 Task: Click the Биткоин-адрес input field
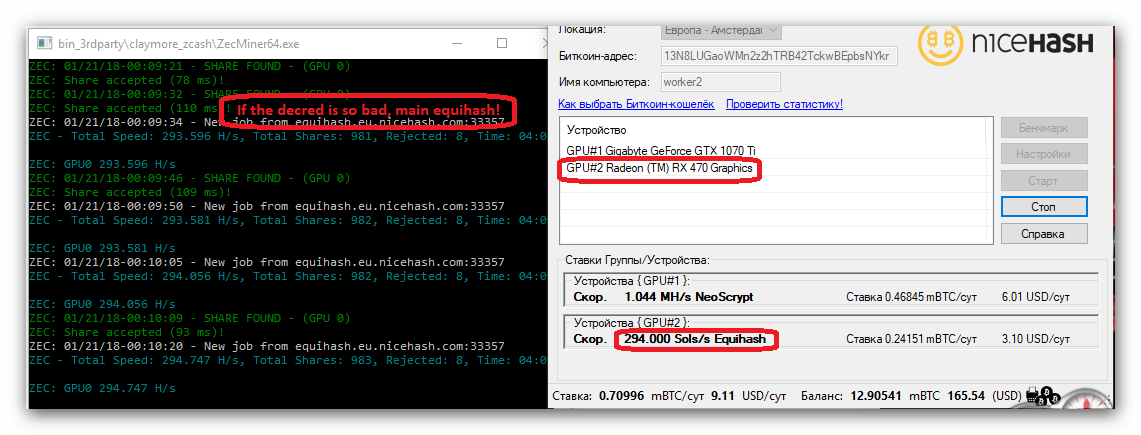(779, 56)
